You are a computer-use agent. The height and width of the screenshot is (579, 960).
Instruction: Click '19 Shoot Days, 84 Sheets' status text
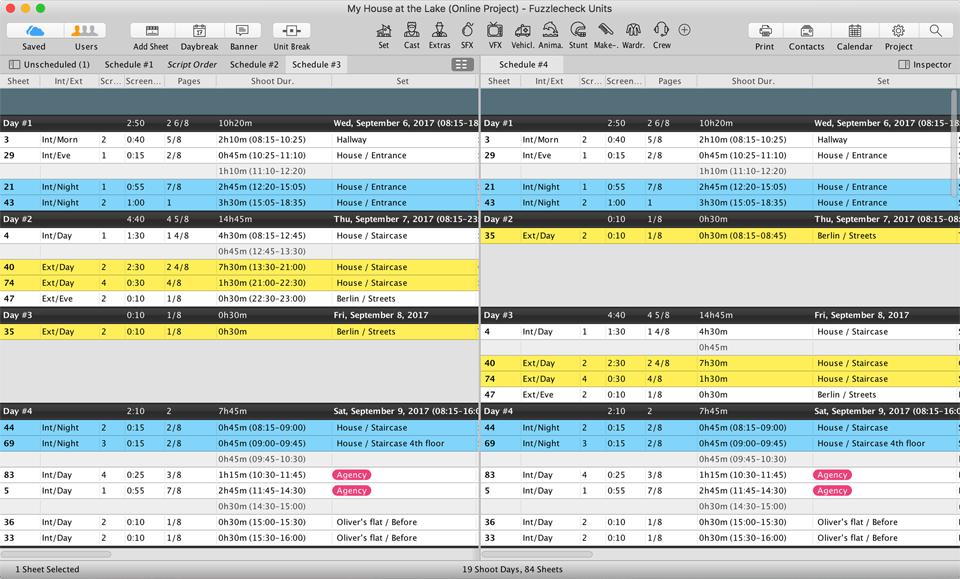(512, 569)
